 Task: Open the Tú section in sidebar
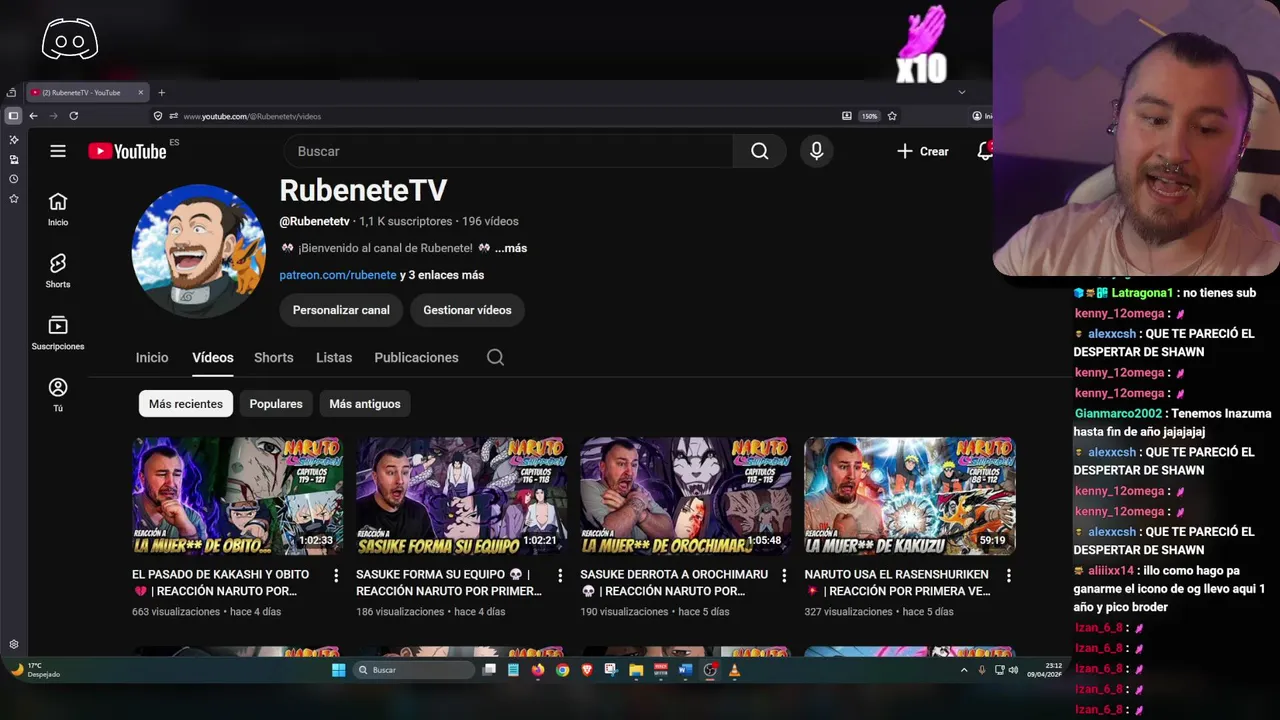58,395
